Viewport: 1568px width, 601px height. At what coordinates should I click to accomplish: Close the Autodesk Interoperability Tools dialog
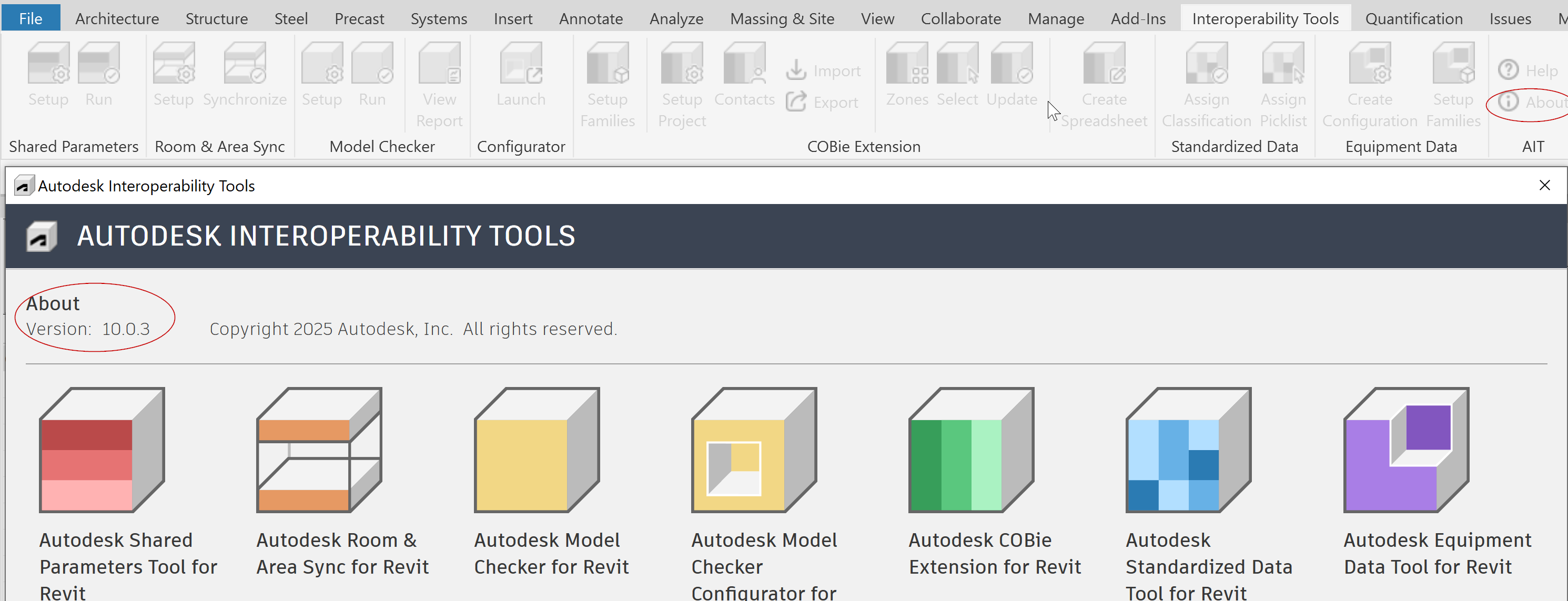point(1544,186)
